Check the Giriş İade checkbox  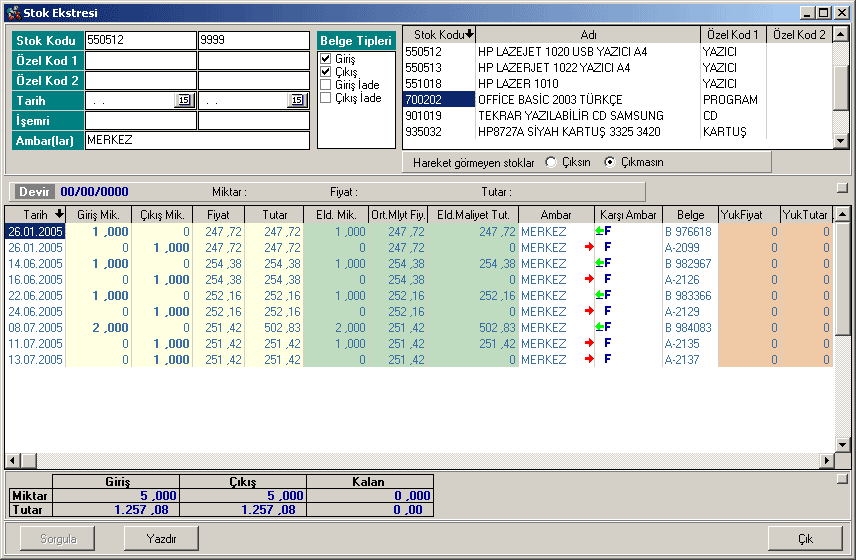(x=326, y=85)
